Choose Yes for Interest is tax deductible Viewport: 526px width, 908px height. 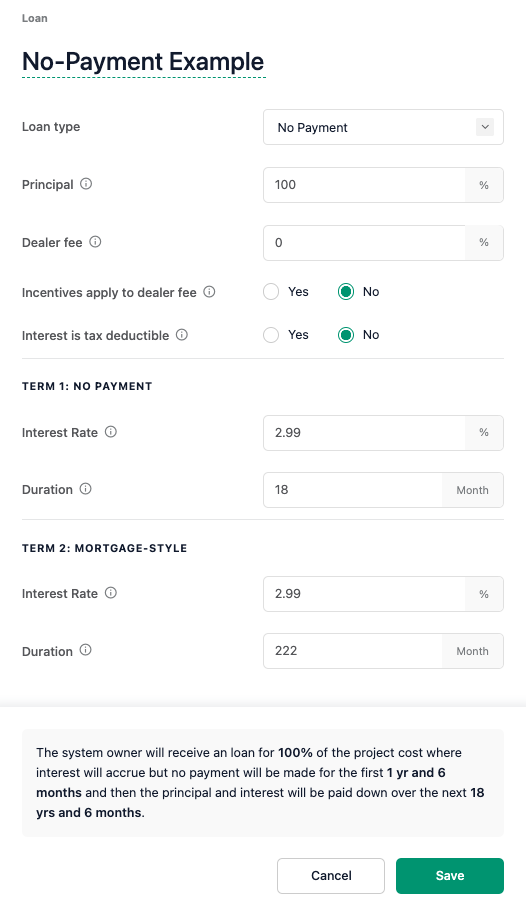point(271,335)
